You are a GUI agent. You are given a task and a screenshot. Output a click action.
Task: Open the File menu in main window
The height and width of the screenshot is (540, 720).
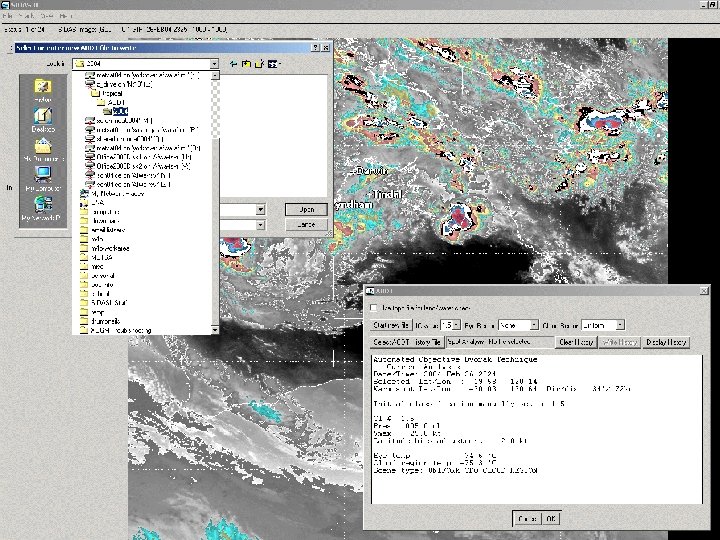7,16
